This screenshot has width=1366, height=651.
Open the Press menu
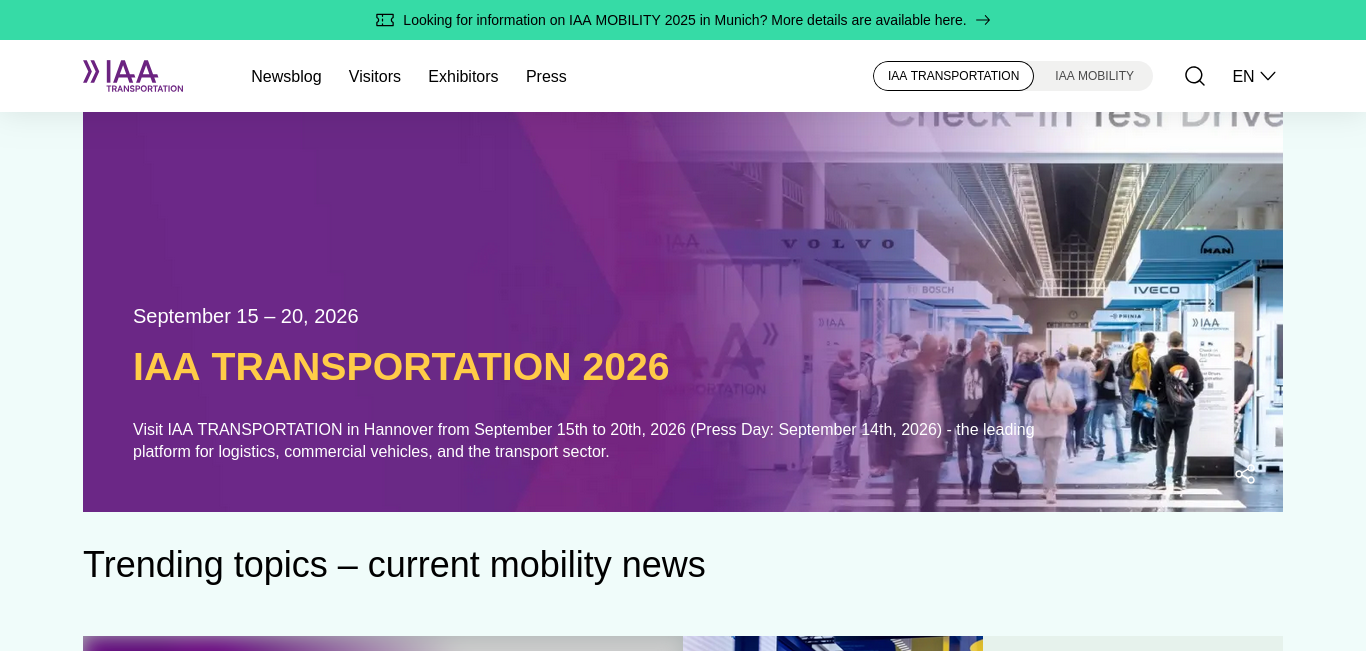tap(546, 76)
